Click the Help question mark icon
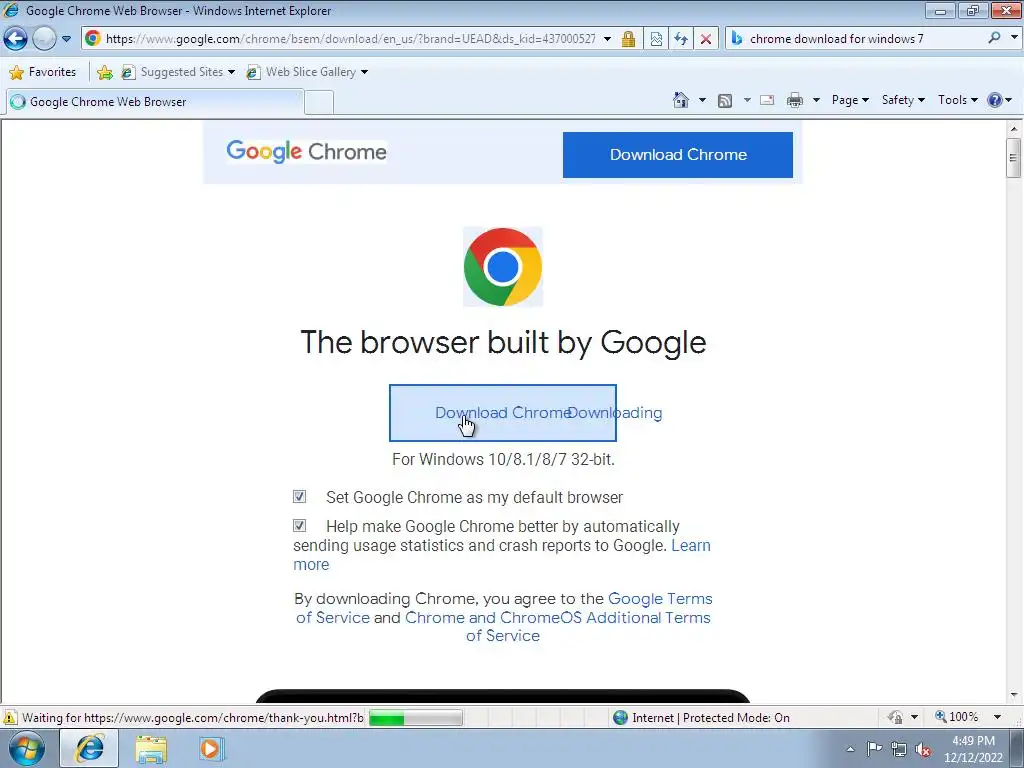 coord(995,100)
